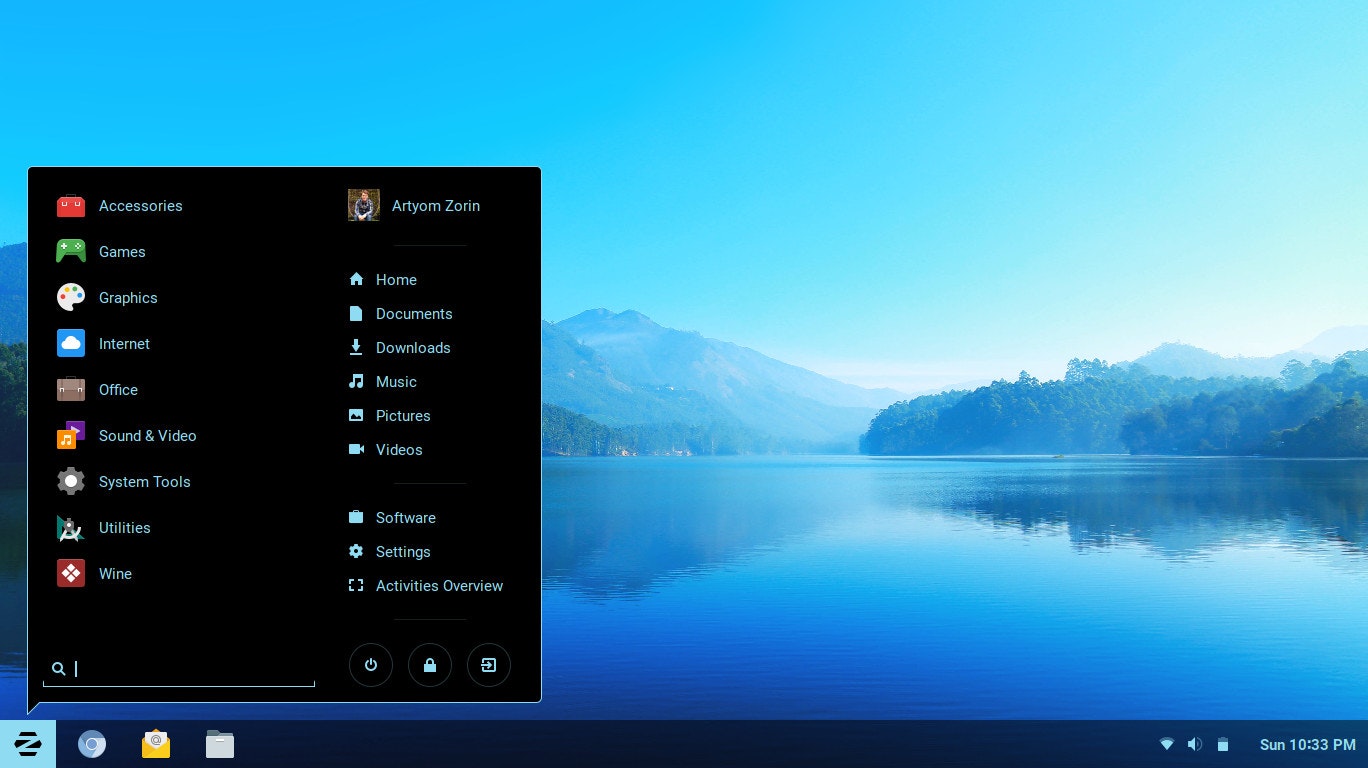Click the Software entry
Screen dimensions: 1368x768
tap(405, 517)
